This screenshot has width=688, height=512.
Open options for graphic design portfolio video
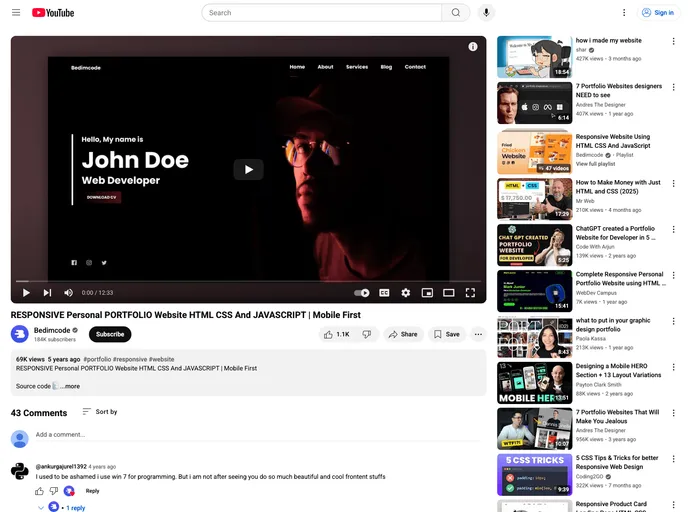click(674, 321)
